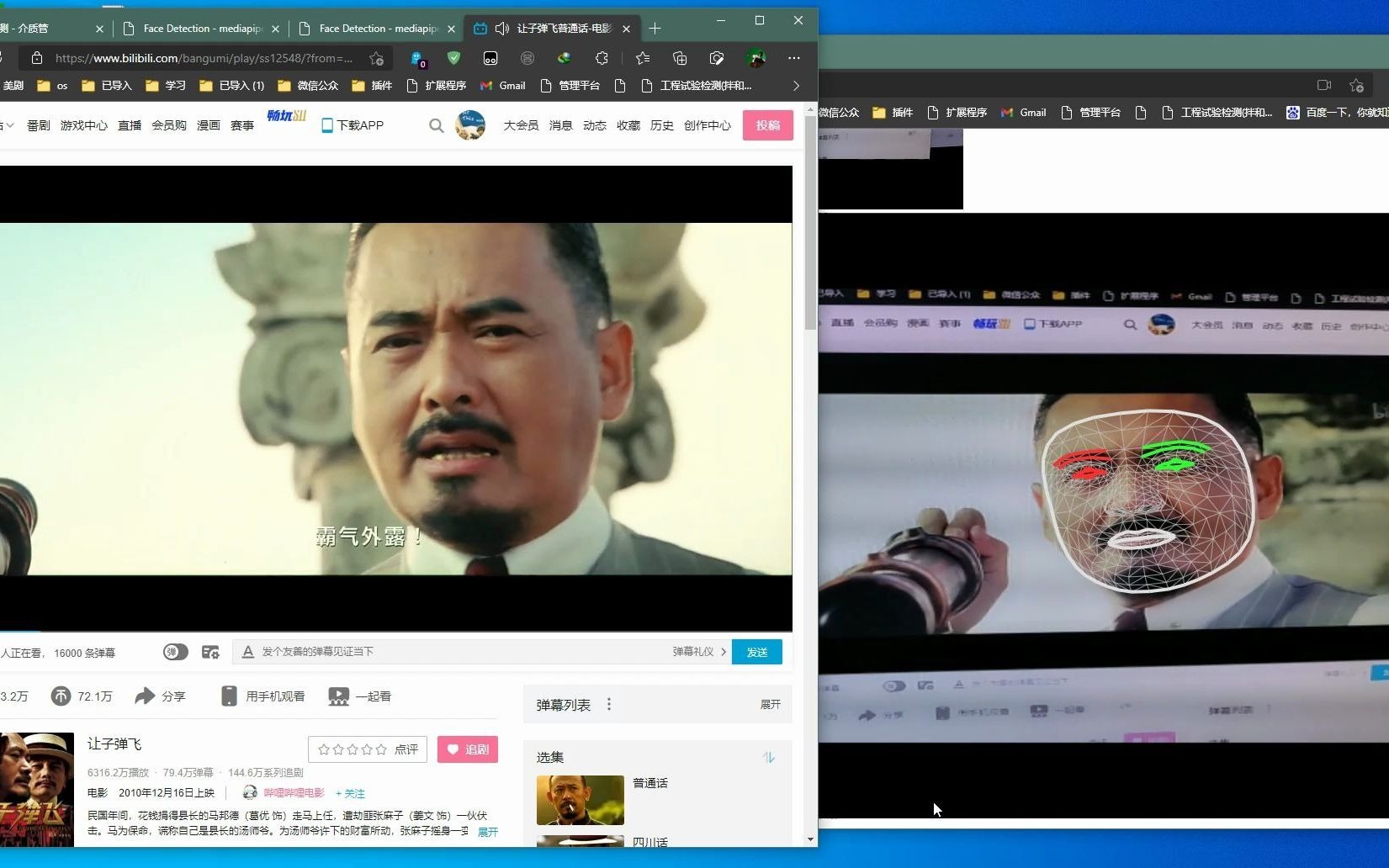Open the user avatar in Bilibili header

pyautogui.click(x=470, y=125)
